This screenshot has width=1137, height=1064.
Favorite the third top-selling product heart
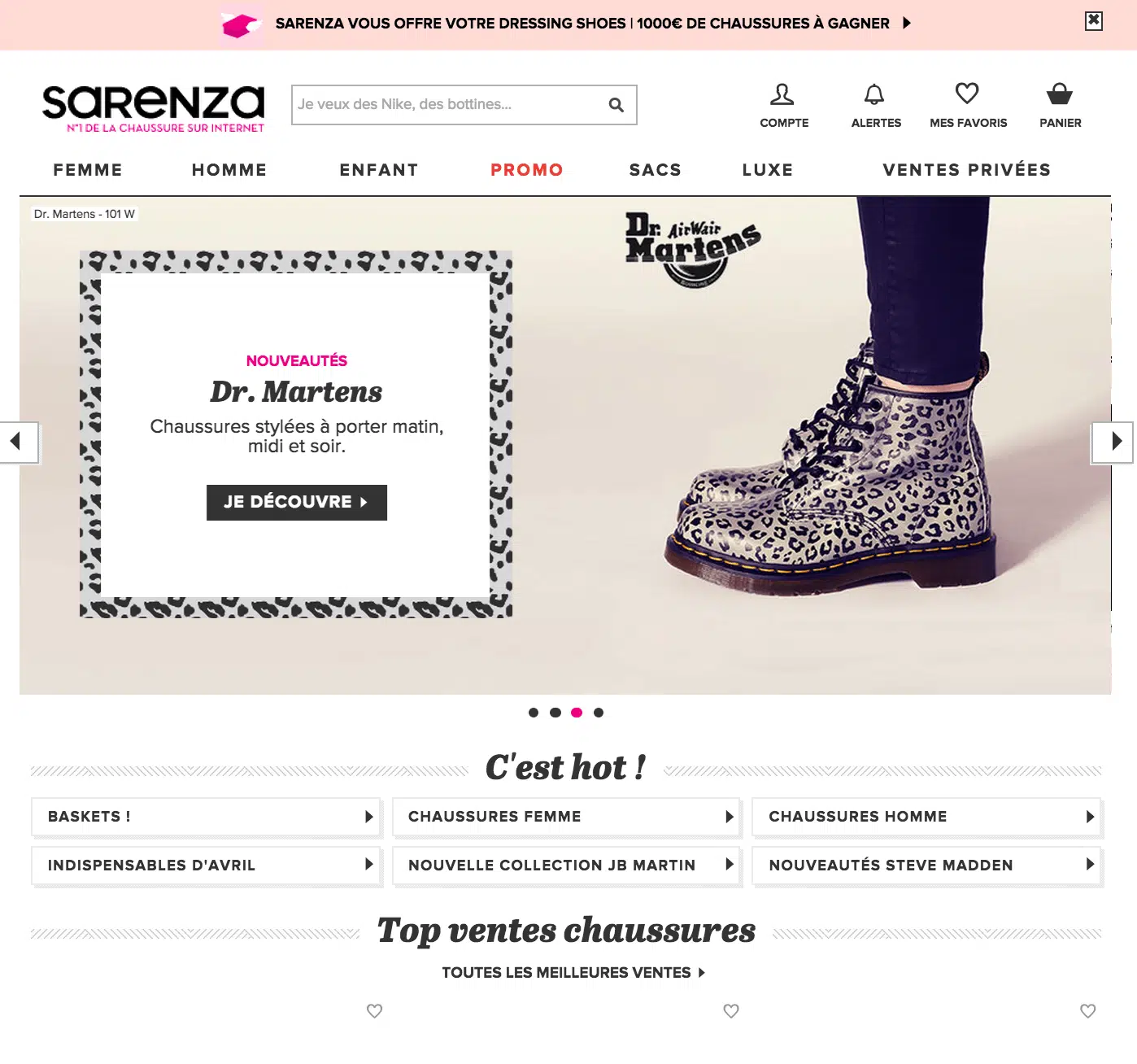coord(1088,1011)
